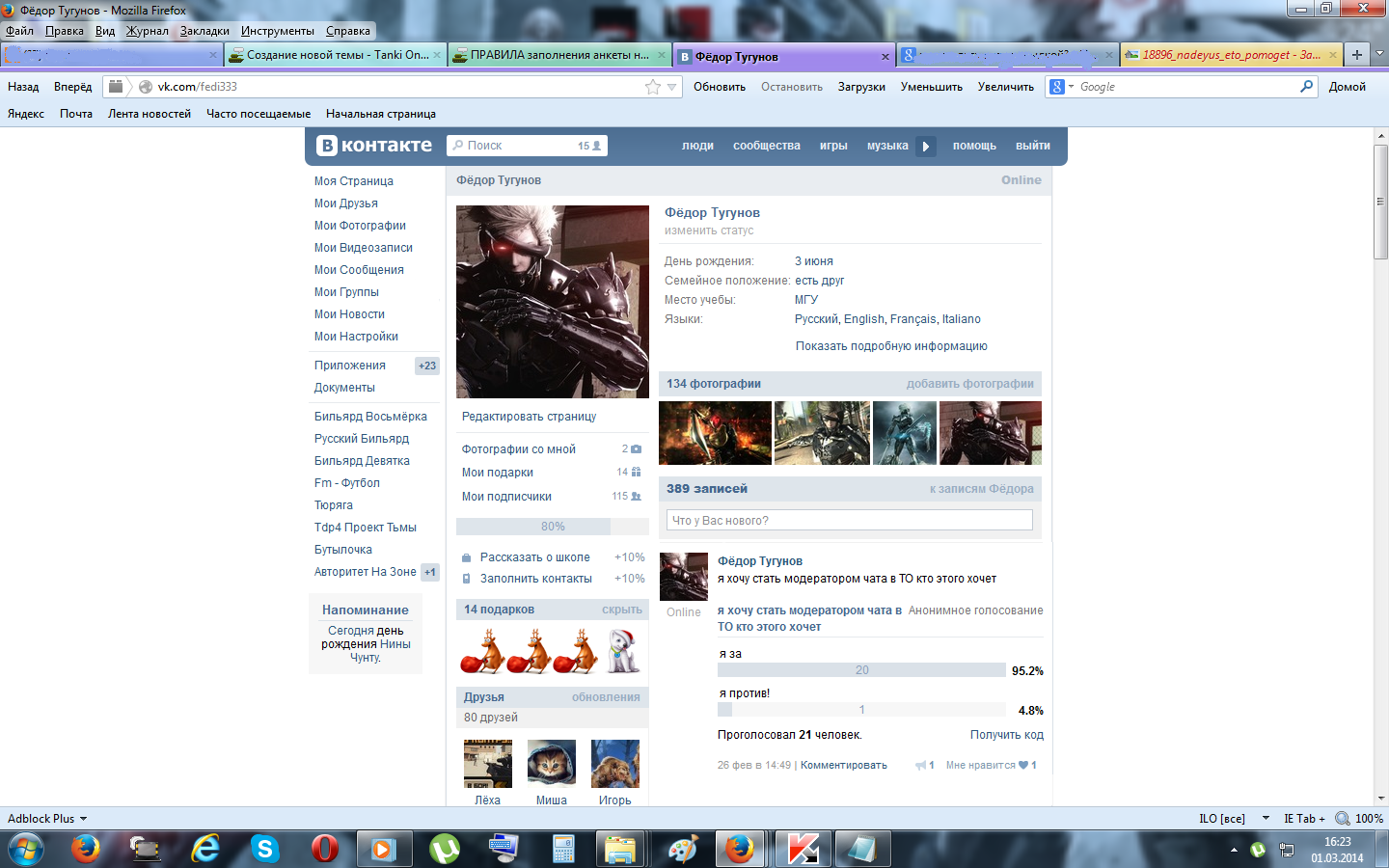Click Комментировать under the poll post
1389x868 pixels.
[x=844, y=766]
